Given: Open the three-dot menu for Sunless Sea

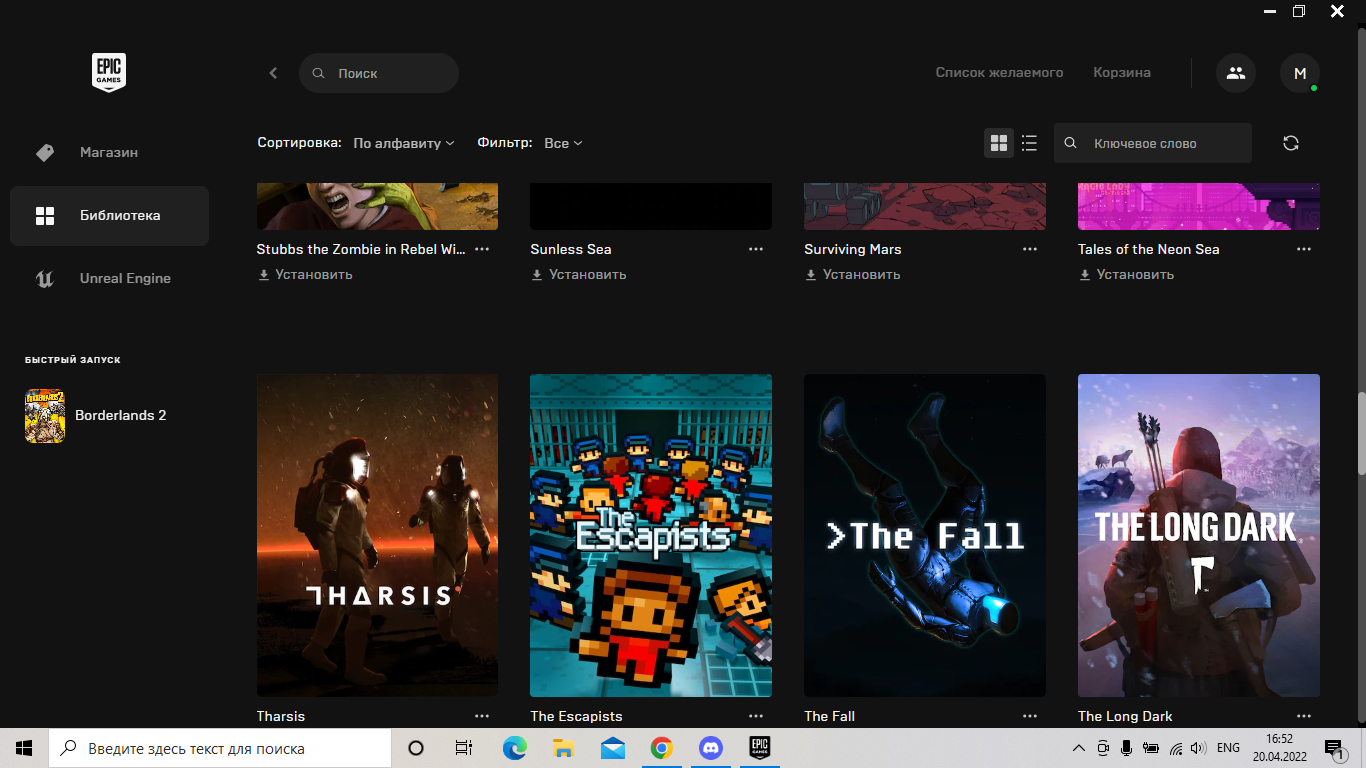Looking at the screenshot, I should (x=756, y=249).
